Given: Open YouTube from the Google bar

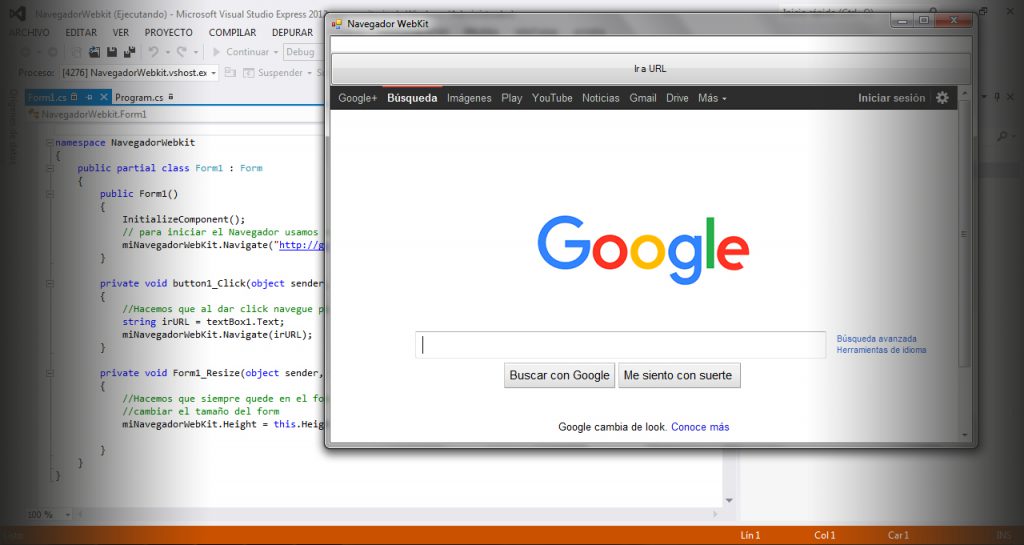Looking at the screenshot, I should tap(552, 98).
